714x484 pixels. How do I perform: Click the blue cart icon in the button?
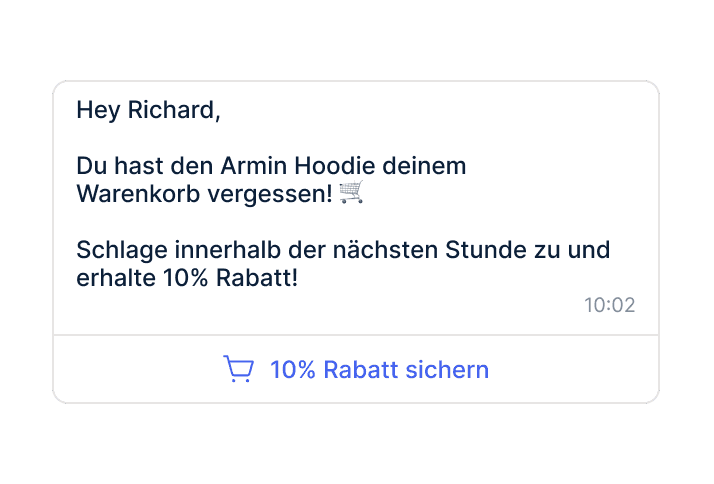coord(239,369)
